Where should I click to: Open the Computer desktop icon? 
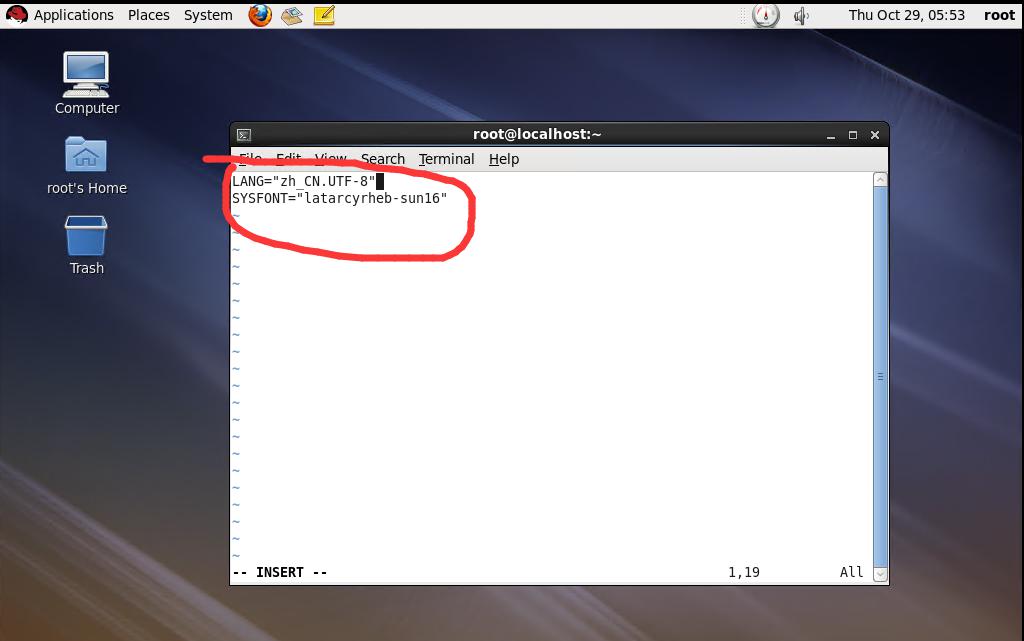86,74
